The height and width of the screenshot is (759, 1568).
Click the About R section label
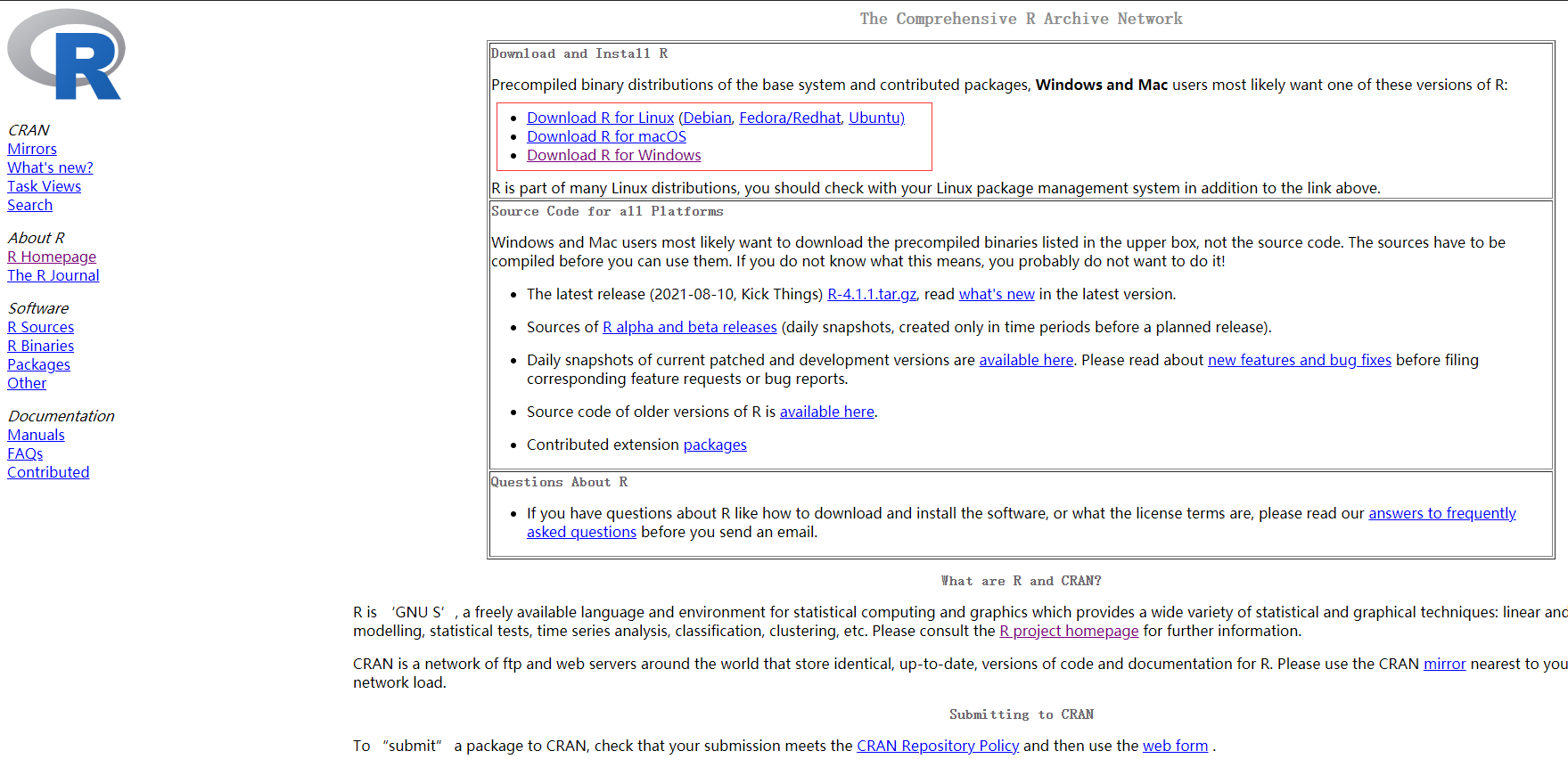[36, 238]
